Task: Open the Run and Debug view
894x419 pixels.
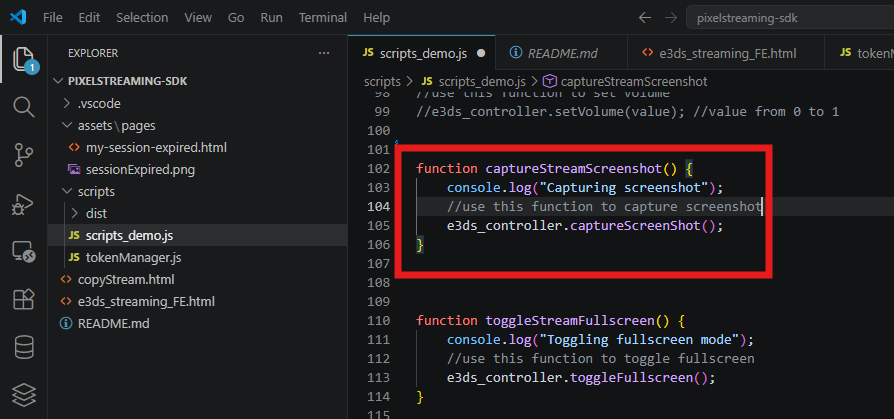Action: 23,204
